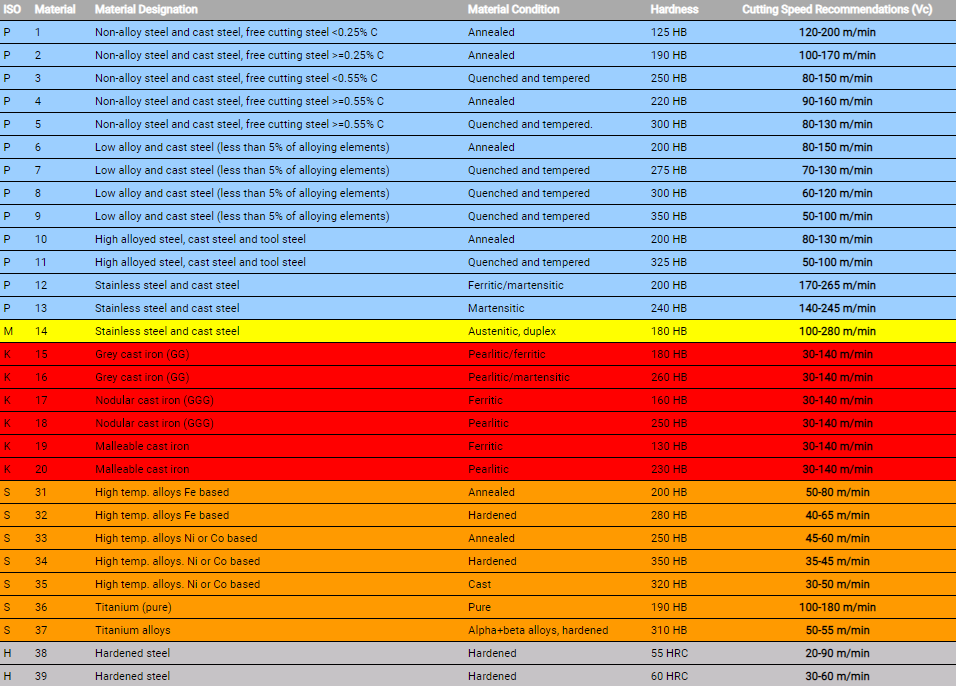The width and height of the screenshot is (956, 686).
Task: Click the Material Condition column header
Action: [513, 9]
